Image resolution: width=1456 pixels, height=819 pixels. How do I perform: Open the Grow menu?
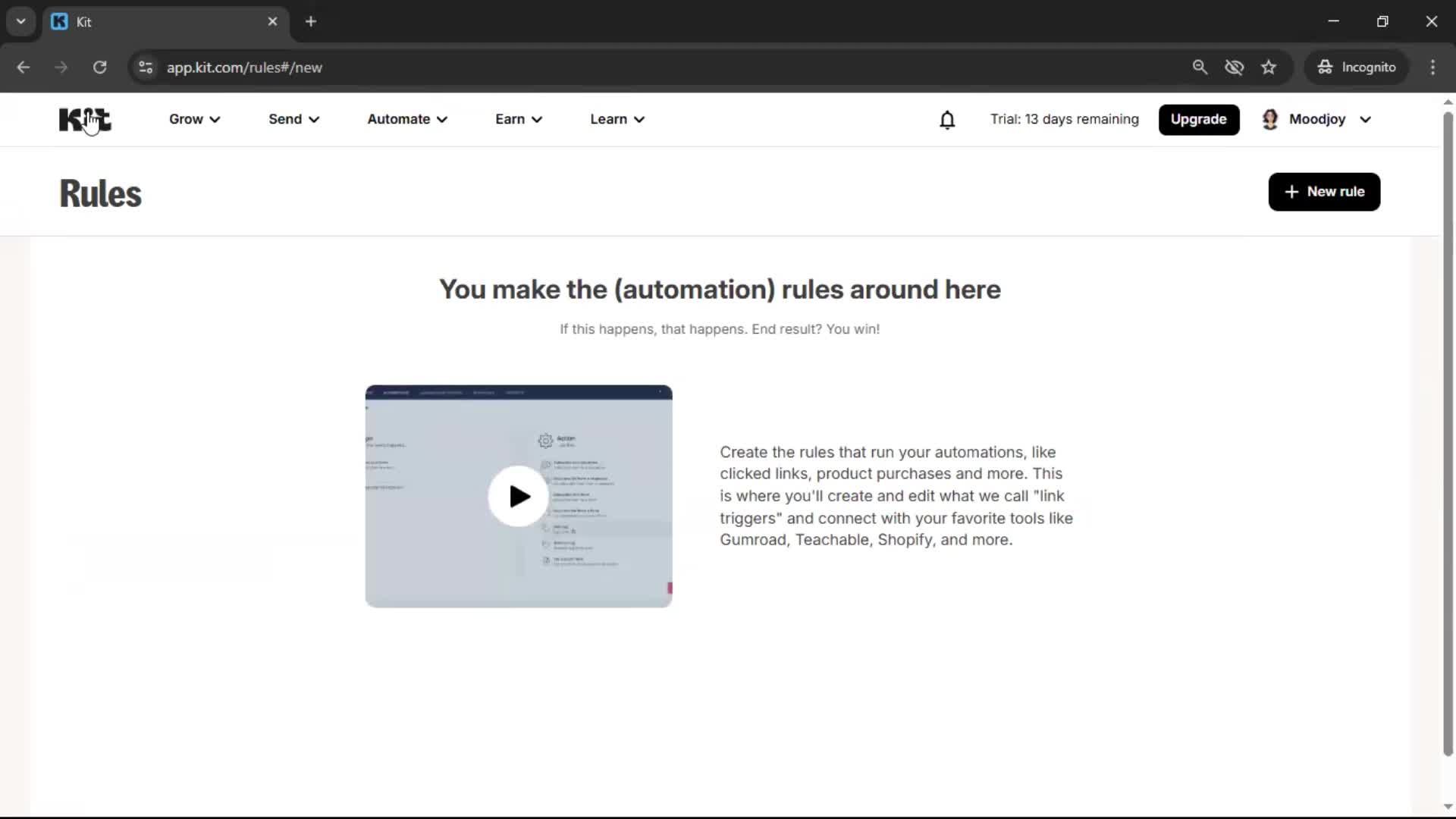(x=194, y=119)
